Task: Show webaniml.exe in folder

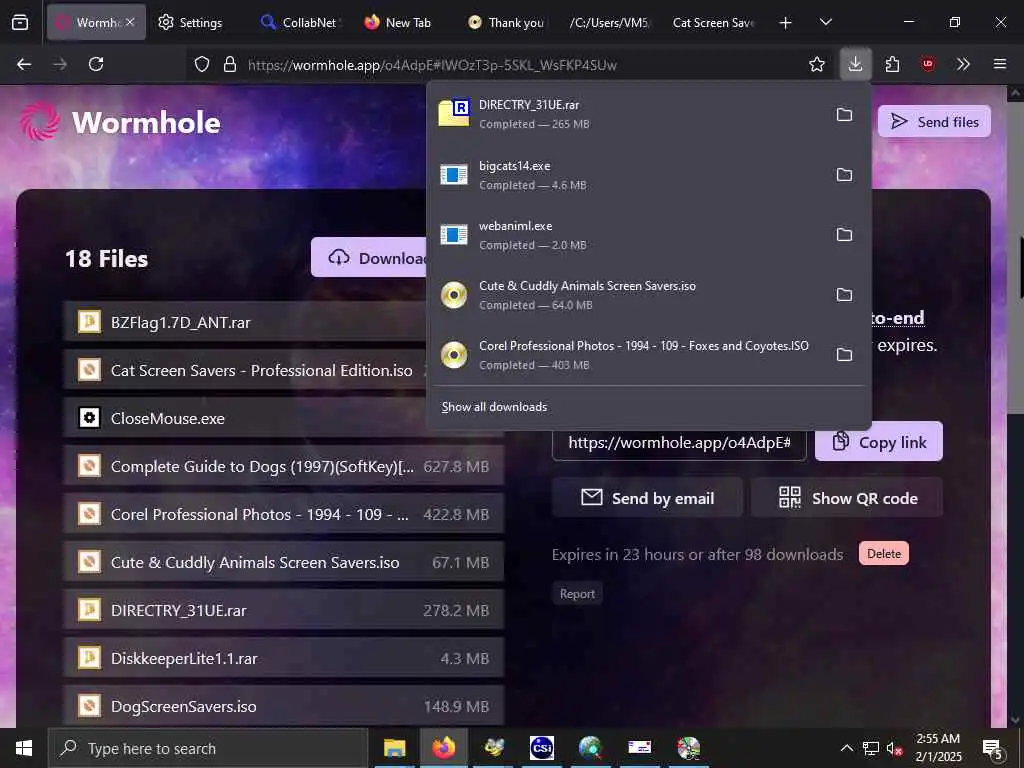Action: pyautogui.click(x=844, y=234)
